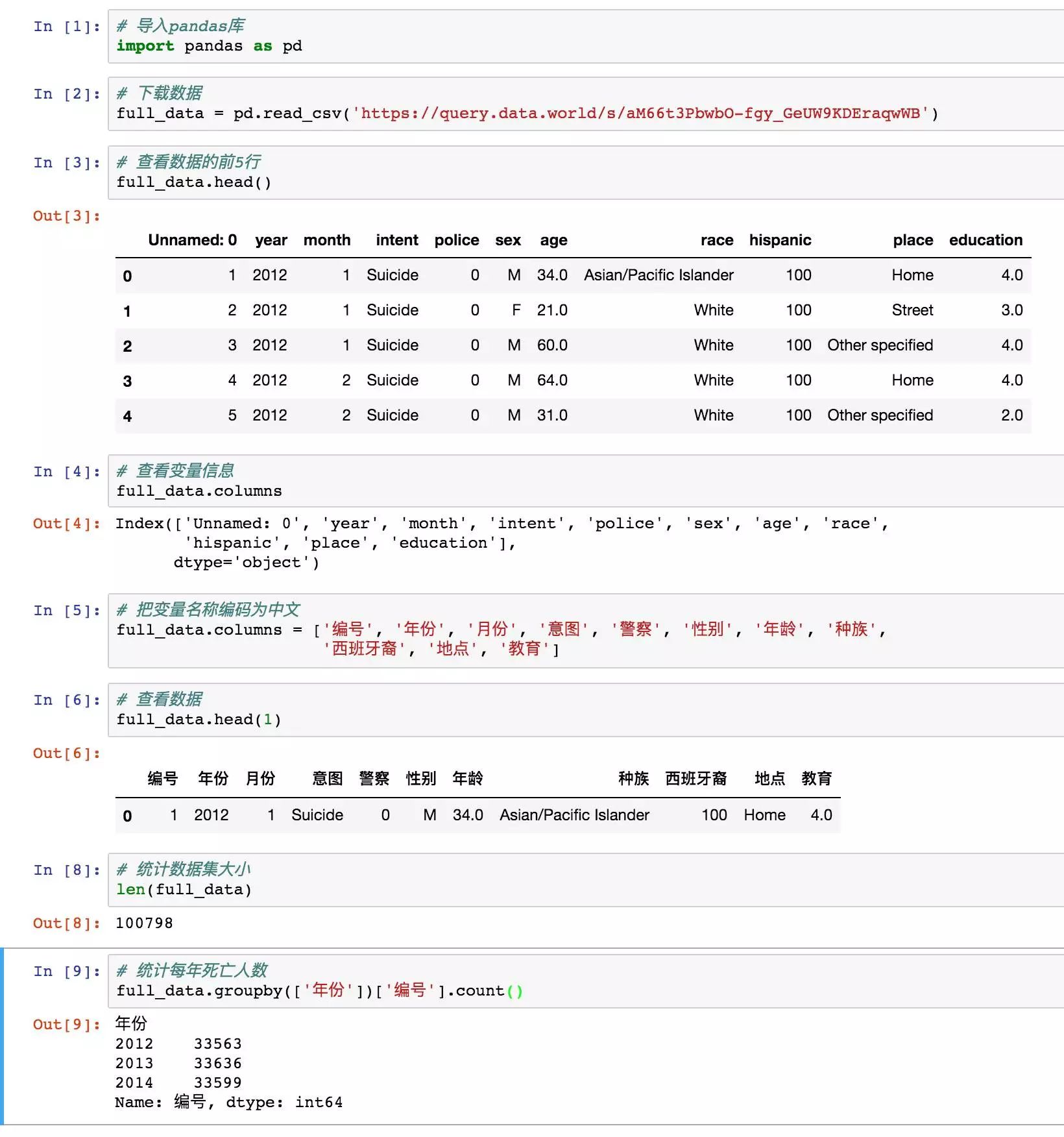
Task: Click the 'Name: 编号, dtype: int64' output line
Action: pyautogui.click(x=229, y=1103)
